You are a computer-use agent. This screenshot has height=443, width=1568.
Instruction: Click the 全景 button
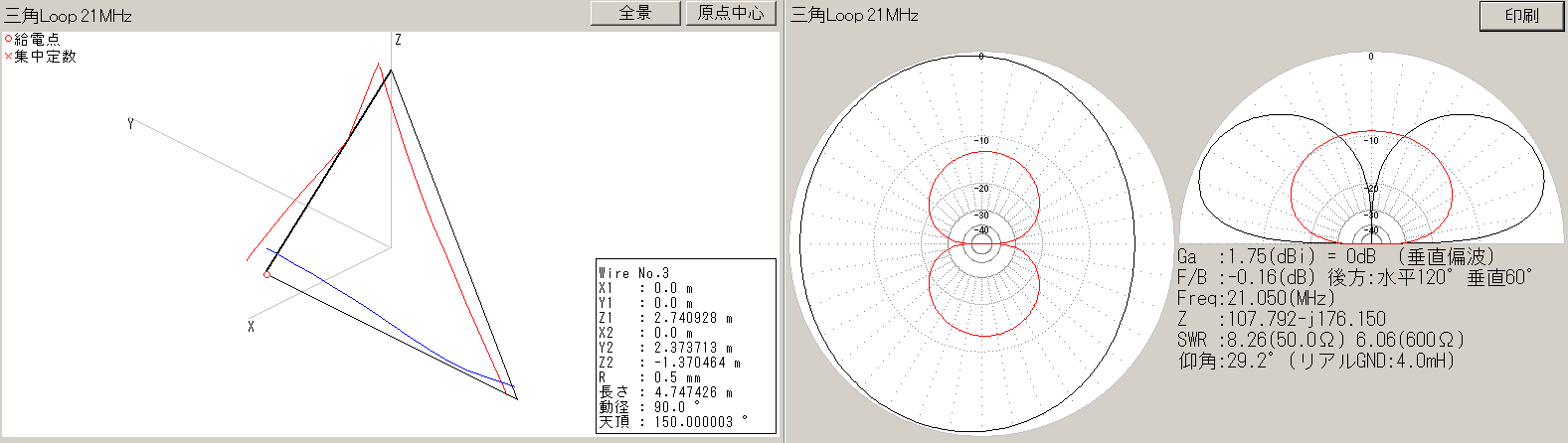[x=635, y=14]
